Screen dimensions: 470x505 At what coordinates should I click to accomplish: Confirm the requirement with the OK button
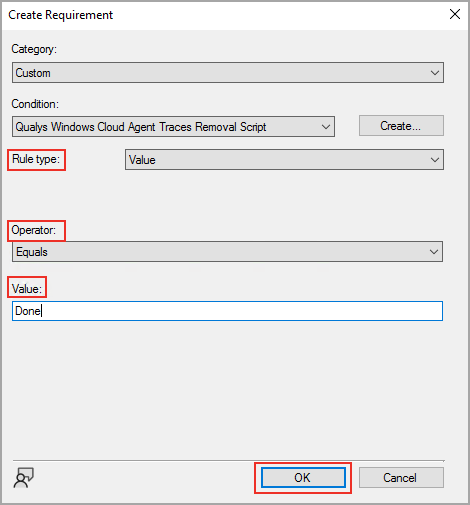[x=303, y=478]
